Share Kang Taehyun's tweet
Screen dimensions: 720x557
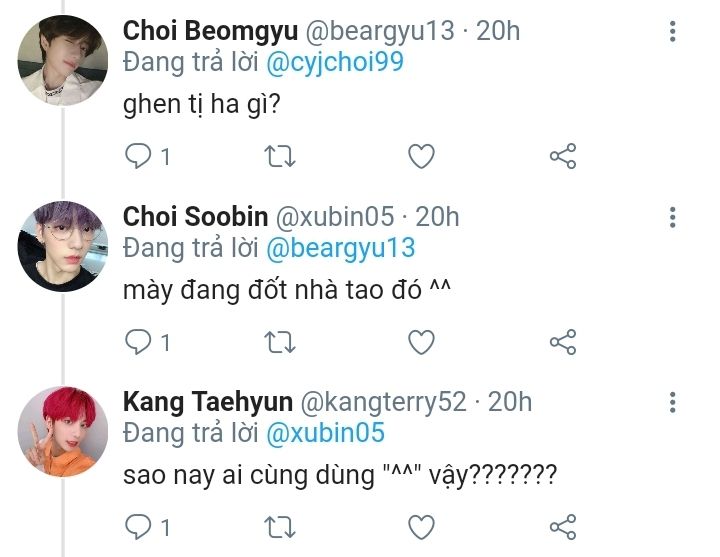[x=563, y=526]
